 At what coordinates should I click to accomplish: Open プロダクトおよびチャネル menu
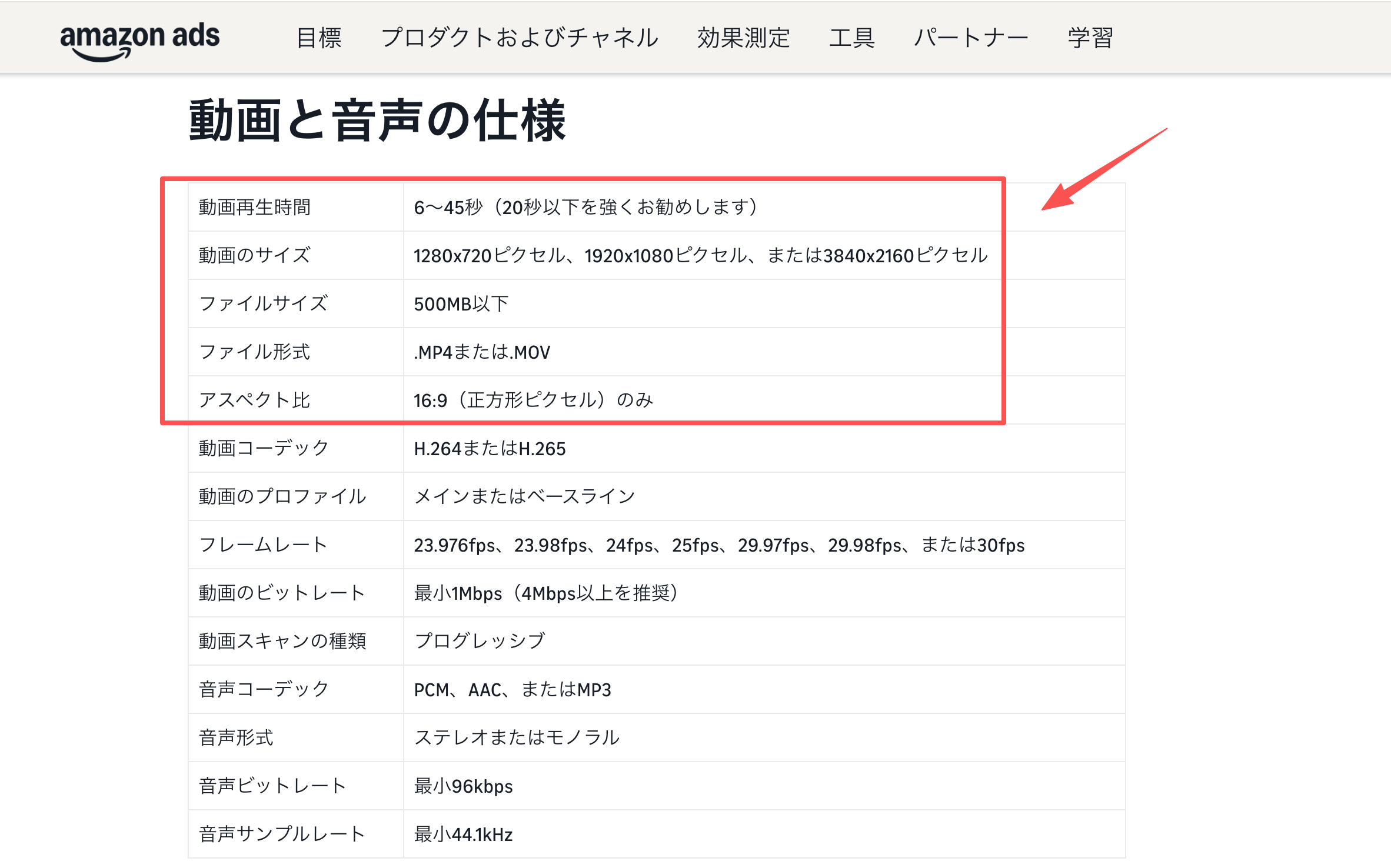tap(520, 38)
